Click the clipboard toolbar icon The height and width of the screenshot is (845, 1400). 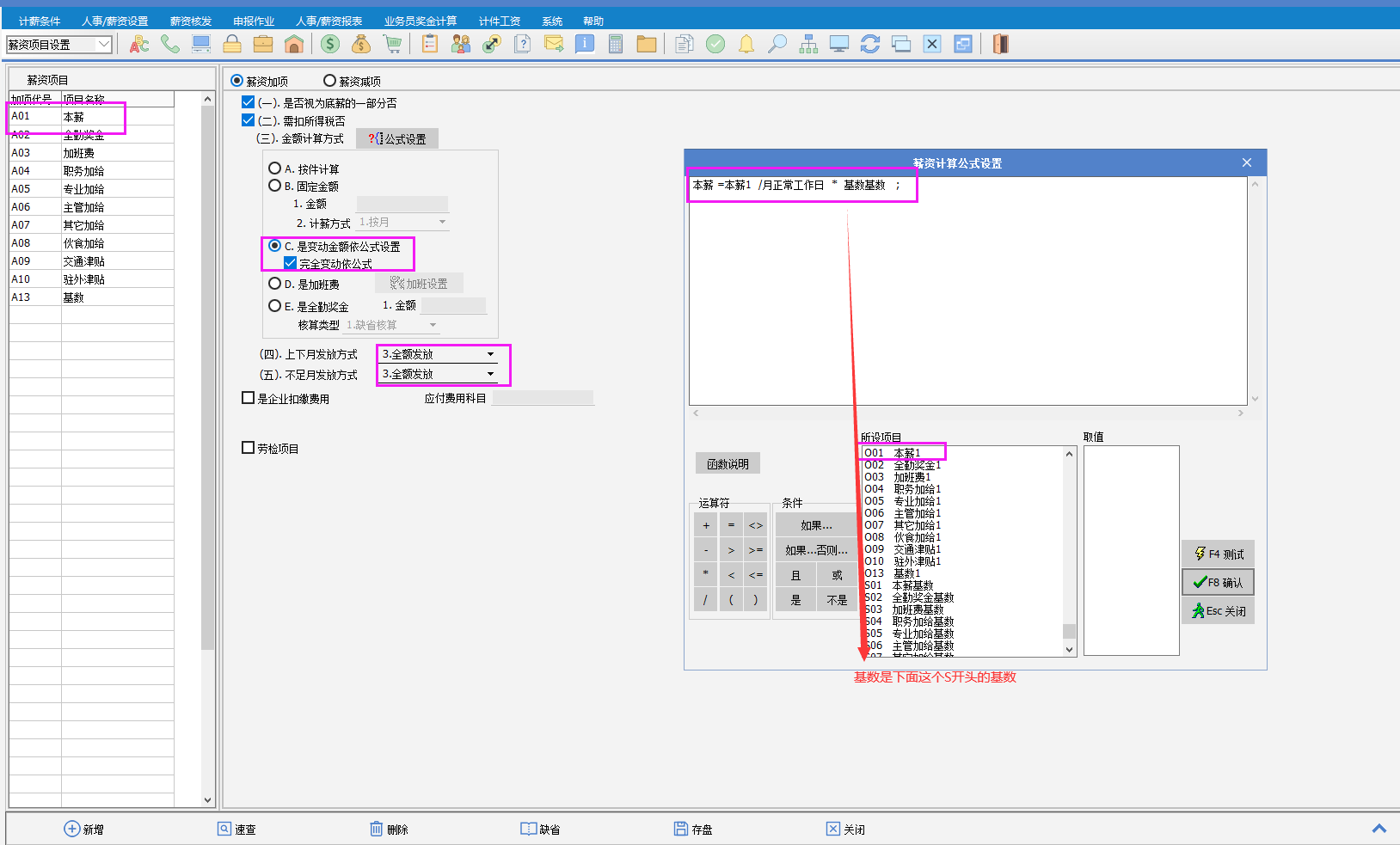[430, 44]
